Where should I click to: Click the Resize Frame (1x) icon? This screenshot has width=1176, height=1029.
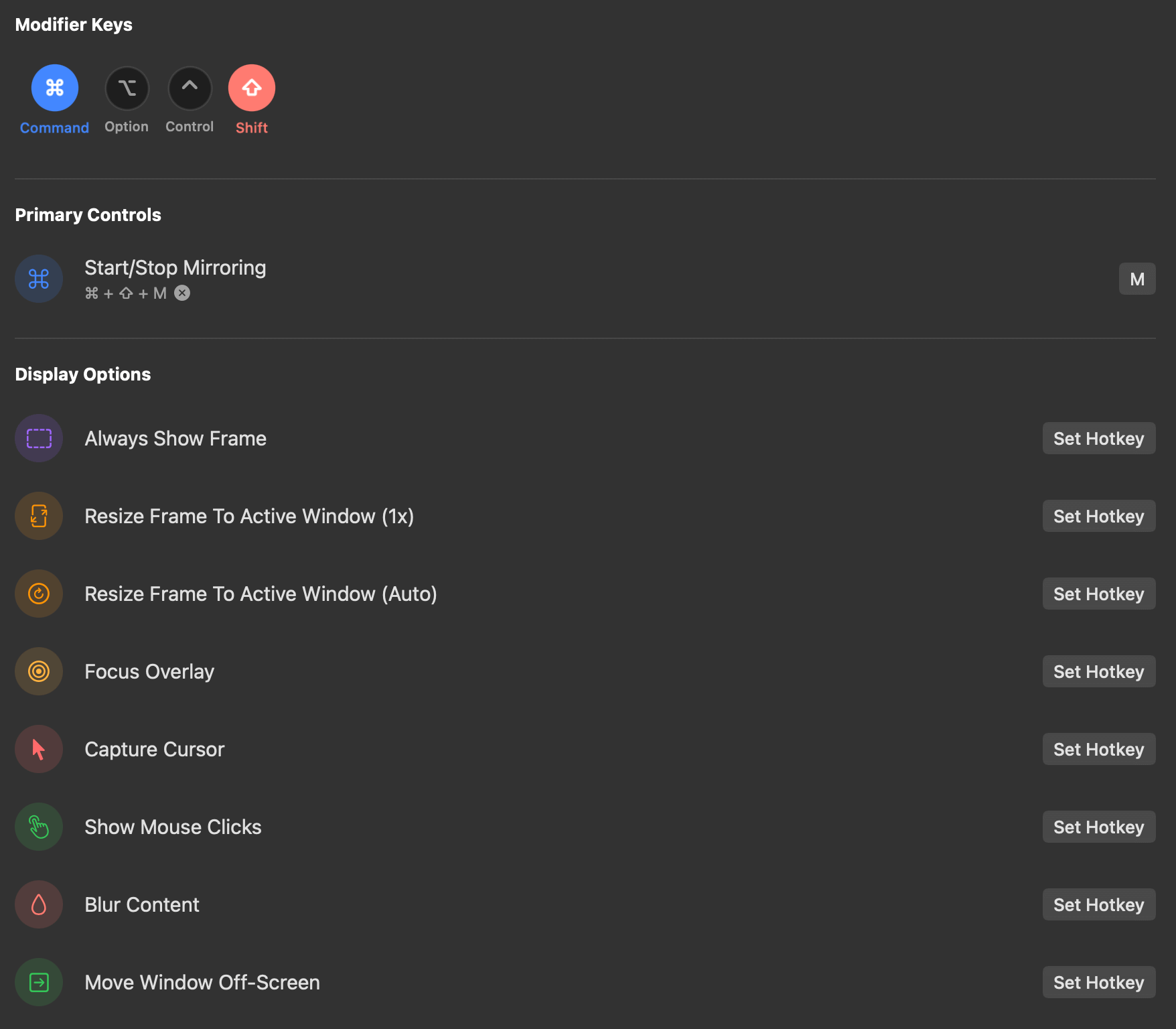(x=39, y=516)
